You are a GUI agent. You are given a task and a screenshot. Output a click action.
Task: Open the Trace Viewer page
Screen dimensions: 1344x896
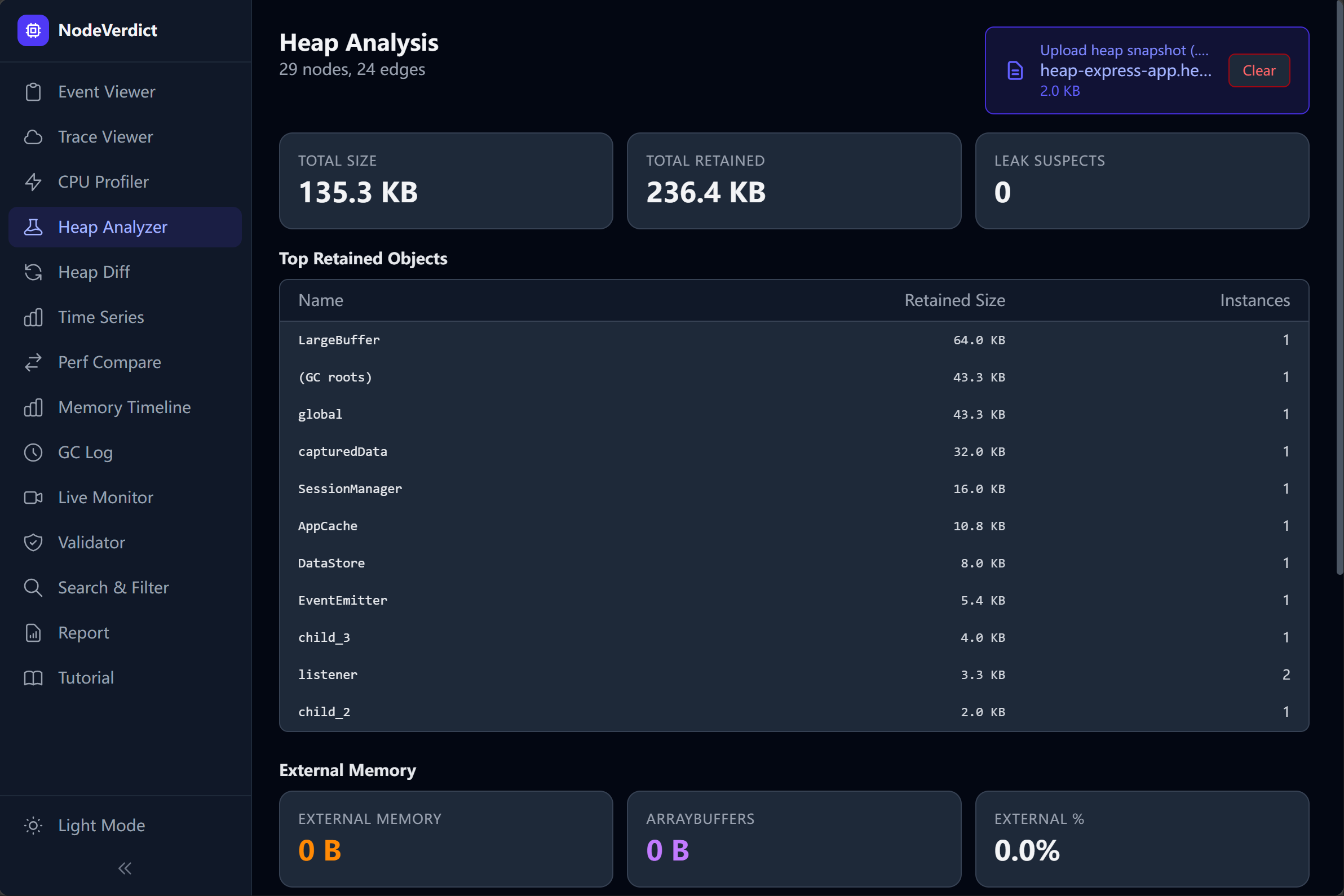coord(125,137)
